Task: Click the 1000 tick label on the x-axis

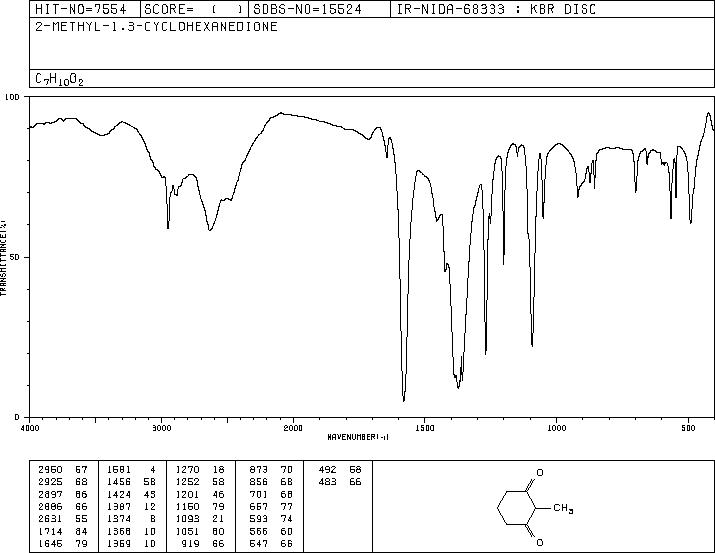Action: coord(556,428)
